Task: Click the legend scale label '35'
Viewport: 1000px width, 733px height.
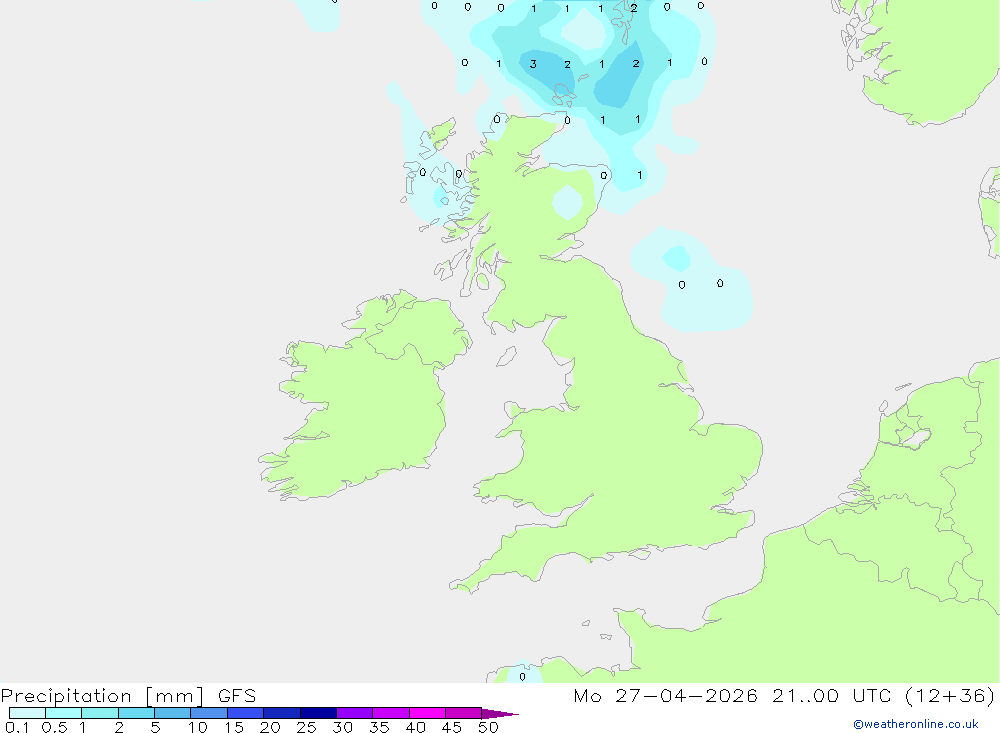Action: [379, 727]
